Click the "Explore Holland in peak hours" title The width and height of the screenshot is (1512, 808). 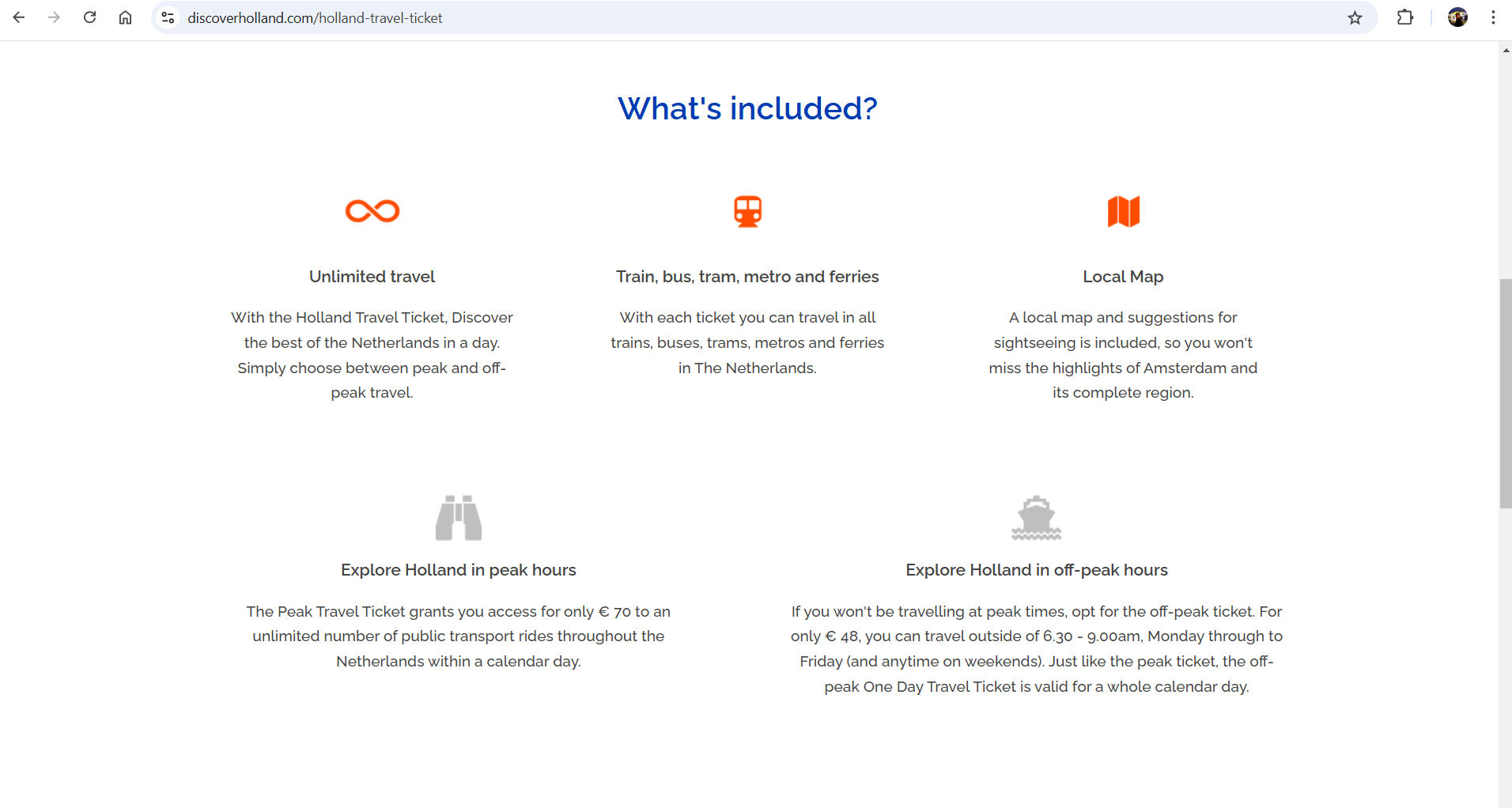click(x=459, y=570)
